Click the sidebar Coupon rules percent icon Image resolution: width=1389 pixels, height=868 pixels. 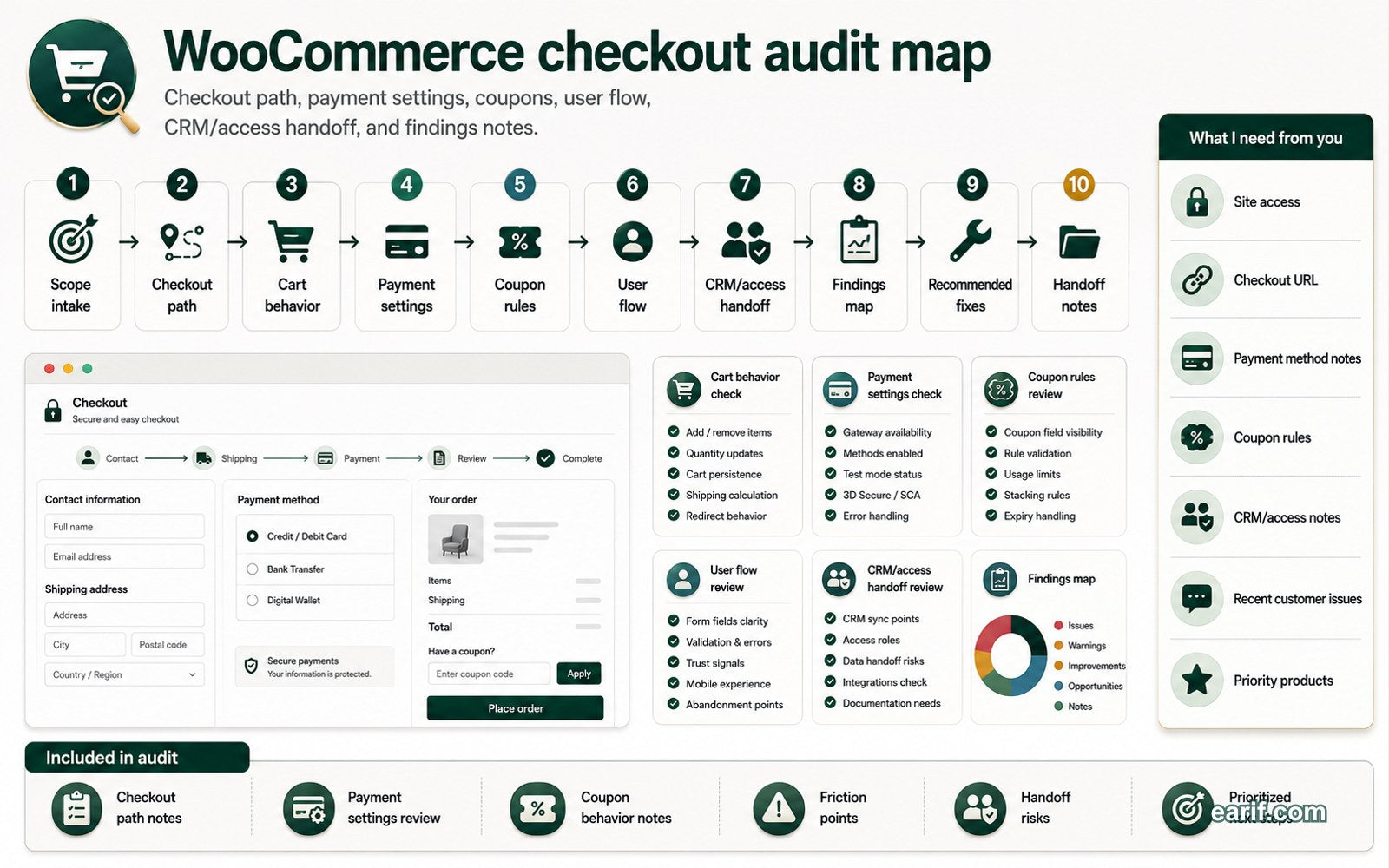pyautogui.click(x=1197, y=437)
